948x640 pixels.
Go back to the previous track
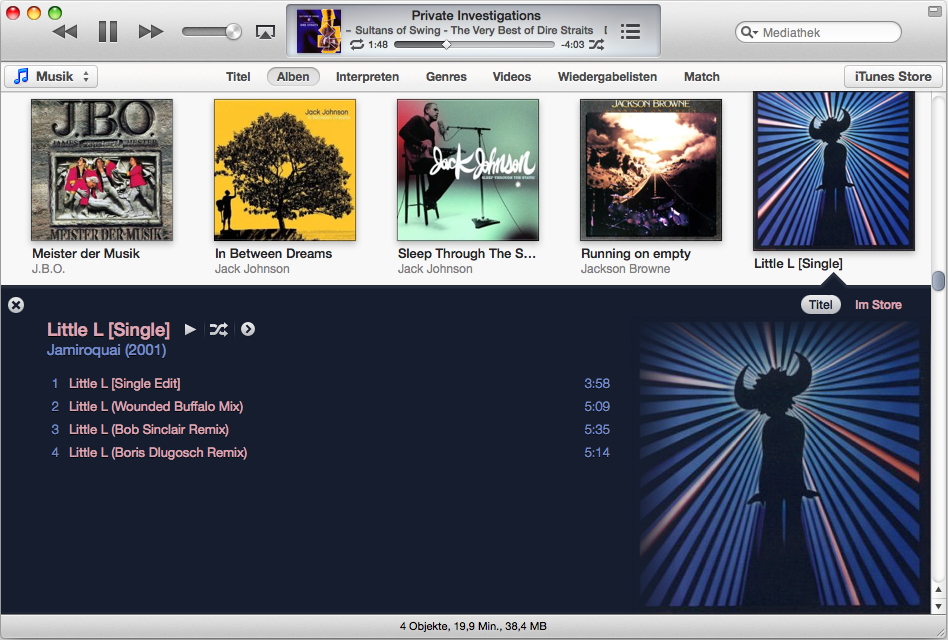[x=65, y=32]
